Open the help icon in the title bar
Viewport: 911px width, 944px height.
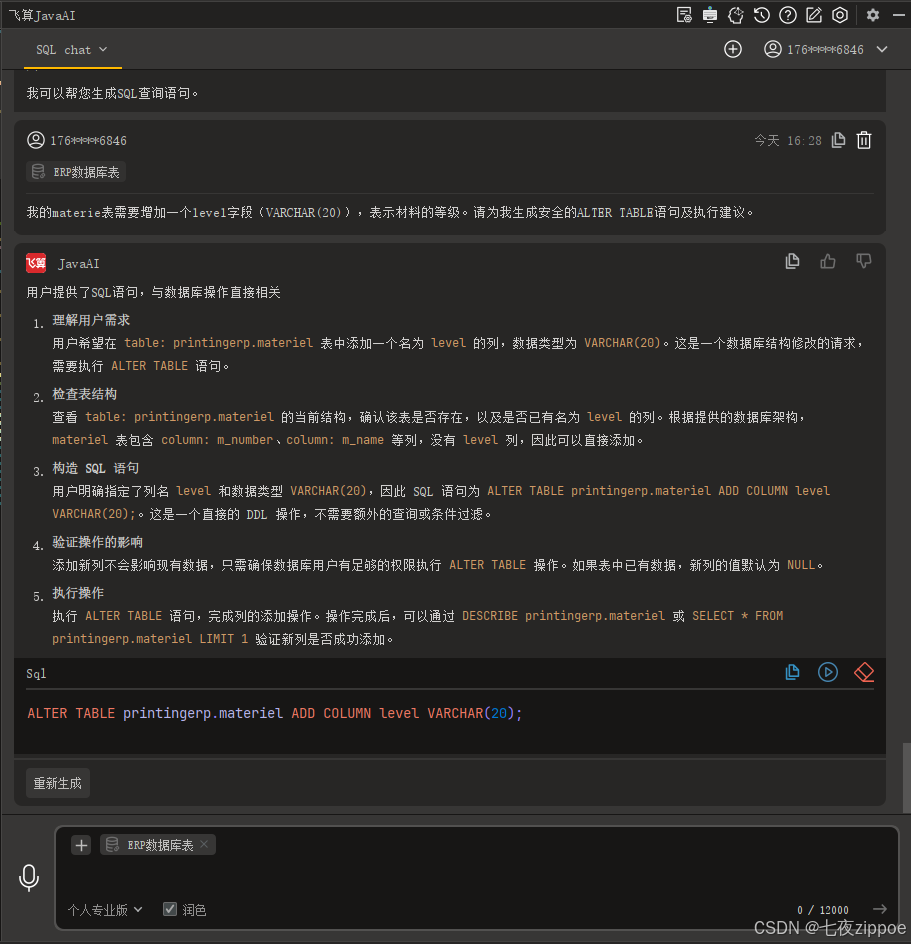[787, 15]
